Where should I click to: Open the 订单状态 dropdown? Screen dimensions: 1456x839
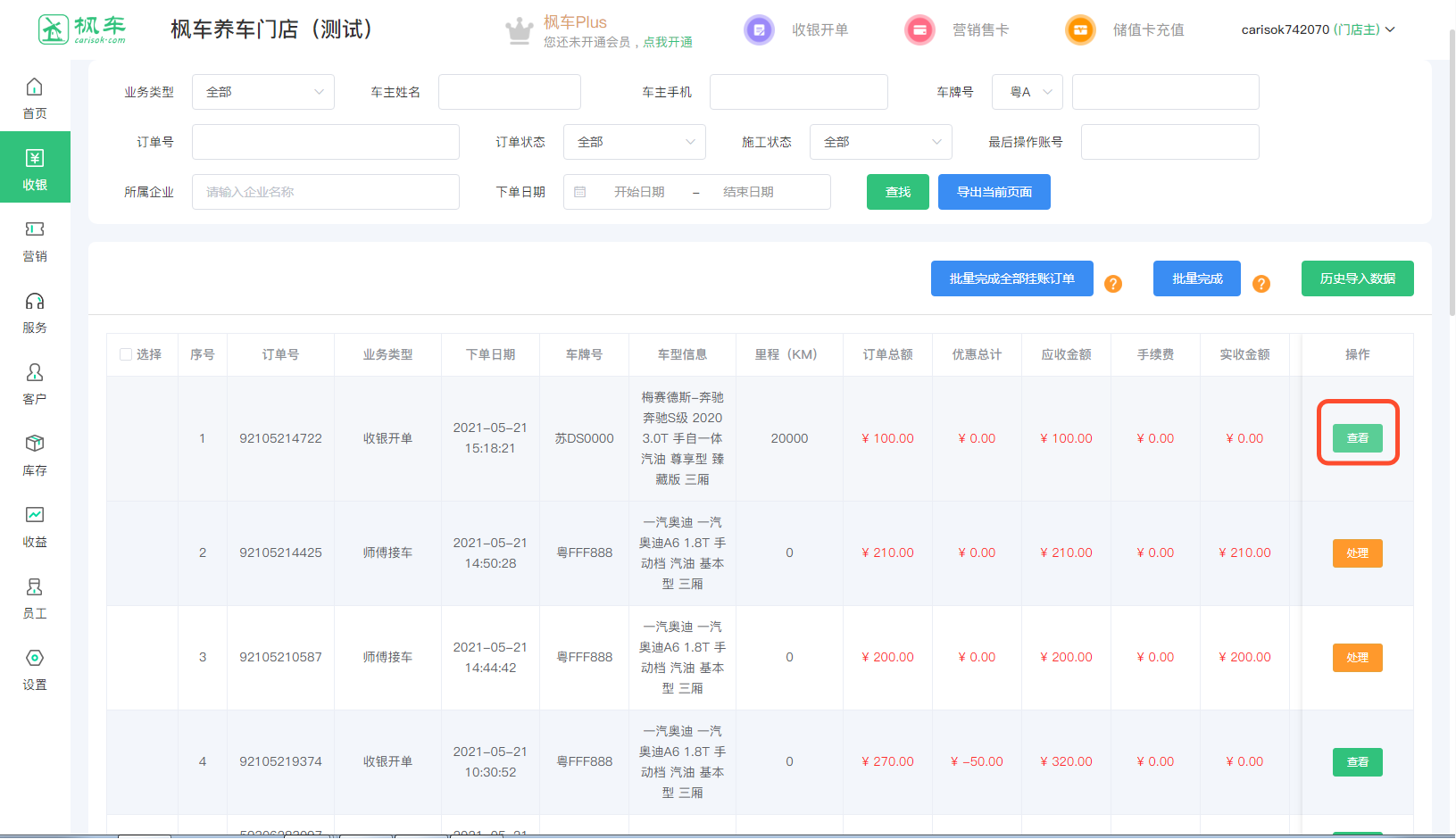(x=634, y=142)
